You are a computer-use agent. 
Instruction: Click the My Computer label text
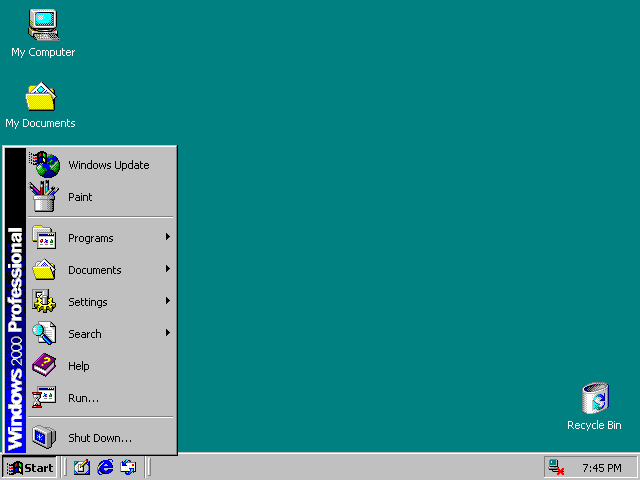point(43,53)
